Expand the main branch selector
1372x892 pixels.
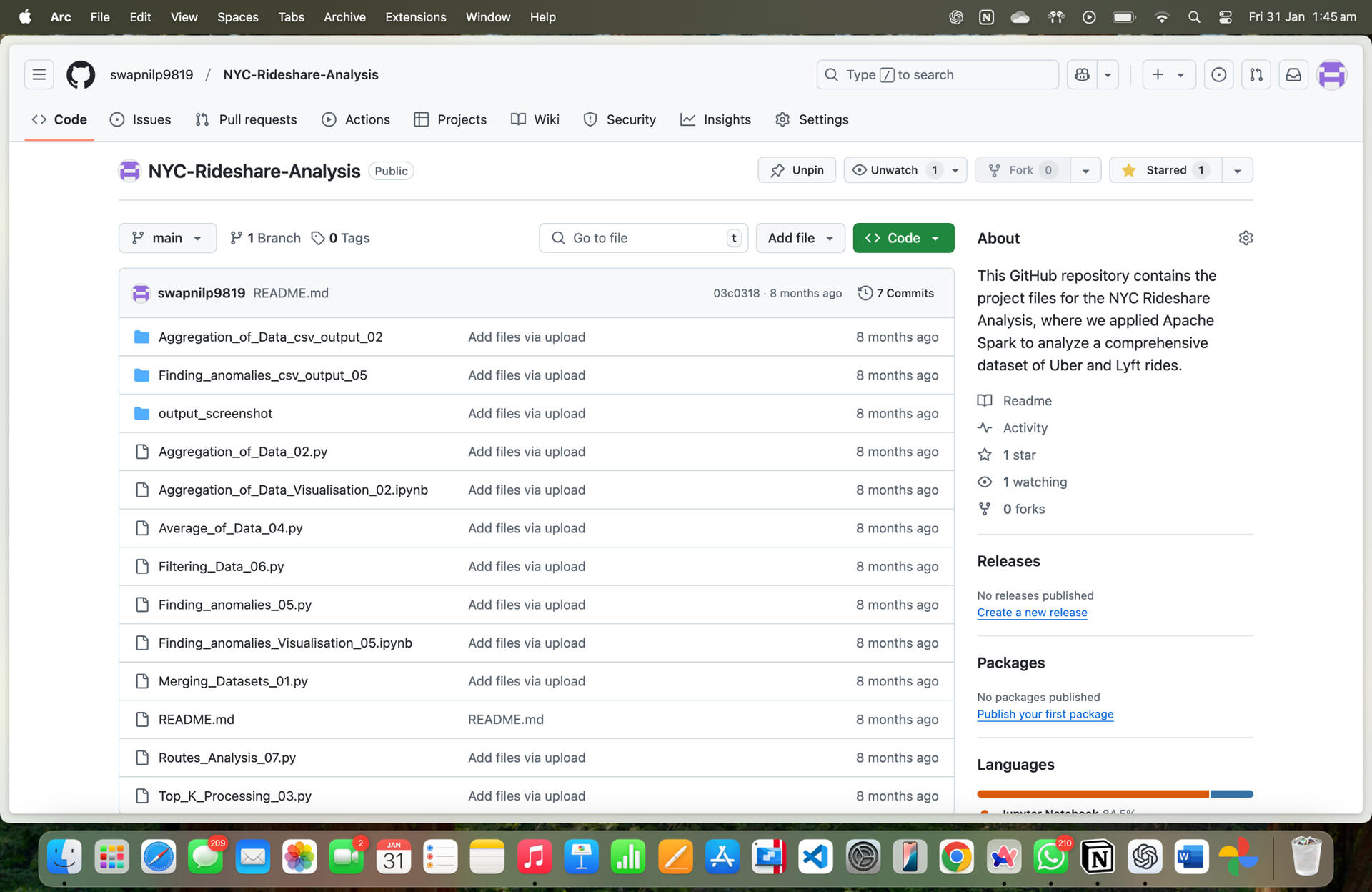(x=167, y=238)
